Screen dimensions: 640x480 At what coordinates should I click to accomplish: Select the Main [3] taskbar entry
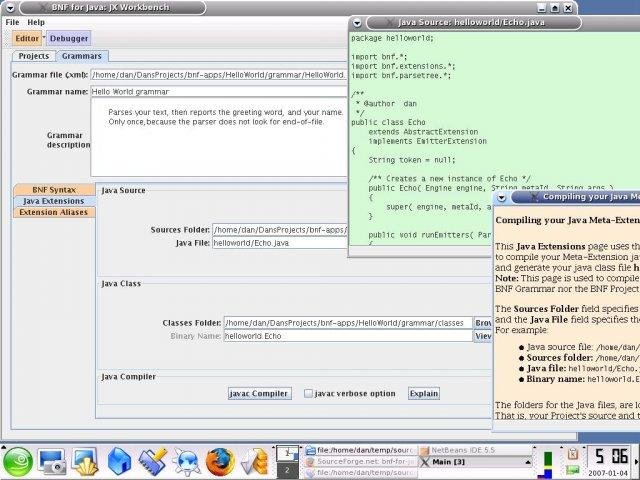pyautogui.click(x=476, y=462)
